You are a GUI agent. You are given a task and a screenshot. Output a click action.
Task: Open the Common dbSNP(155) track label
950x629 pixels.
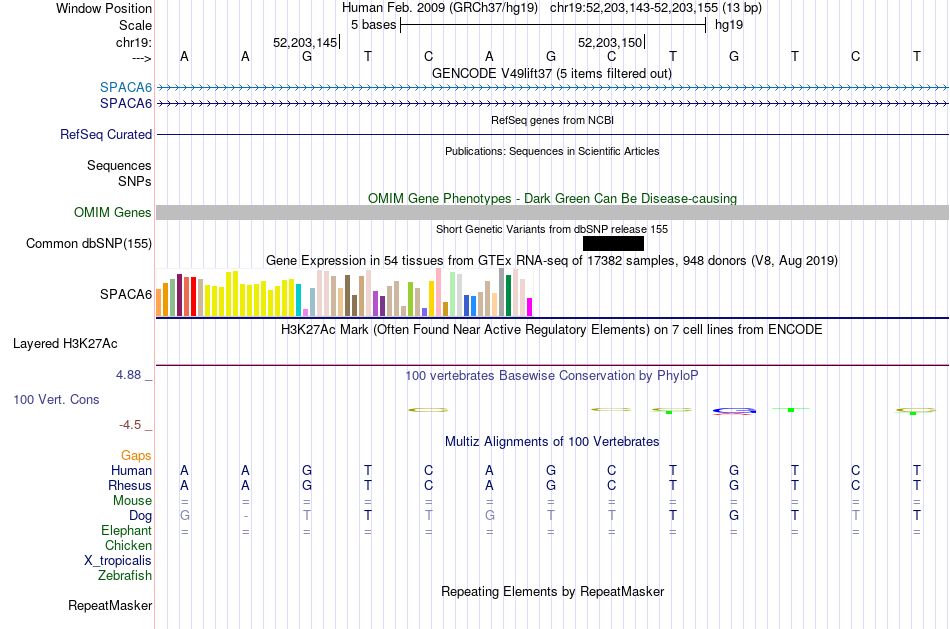tap(89, 244)
